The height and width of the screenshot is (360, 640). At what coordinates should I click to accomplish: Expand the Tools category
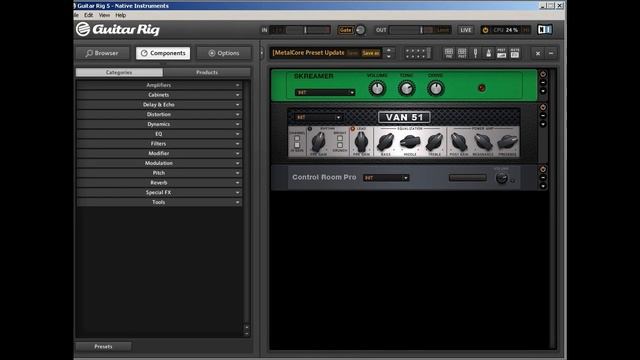[159, 202]
